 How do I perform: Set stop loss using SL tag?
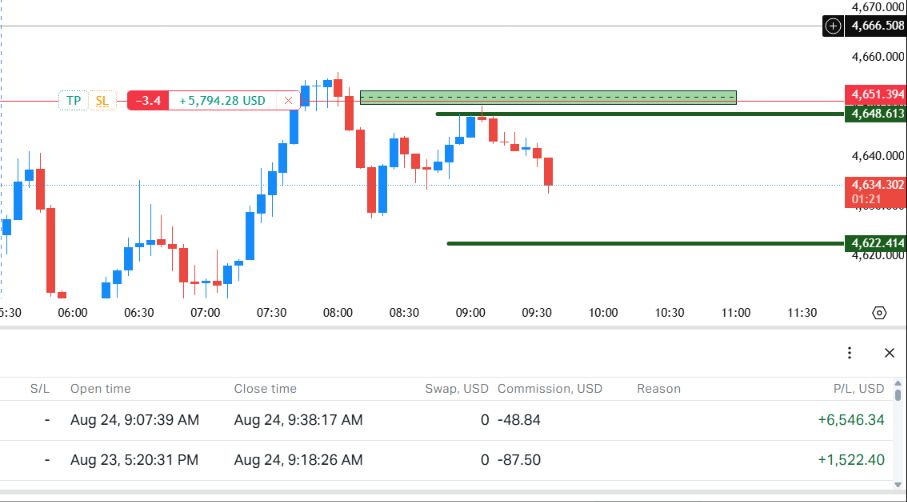(102, 101)
